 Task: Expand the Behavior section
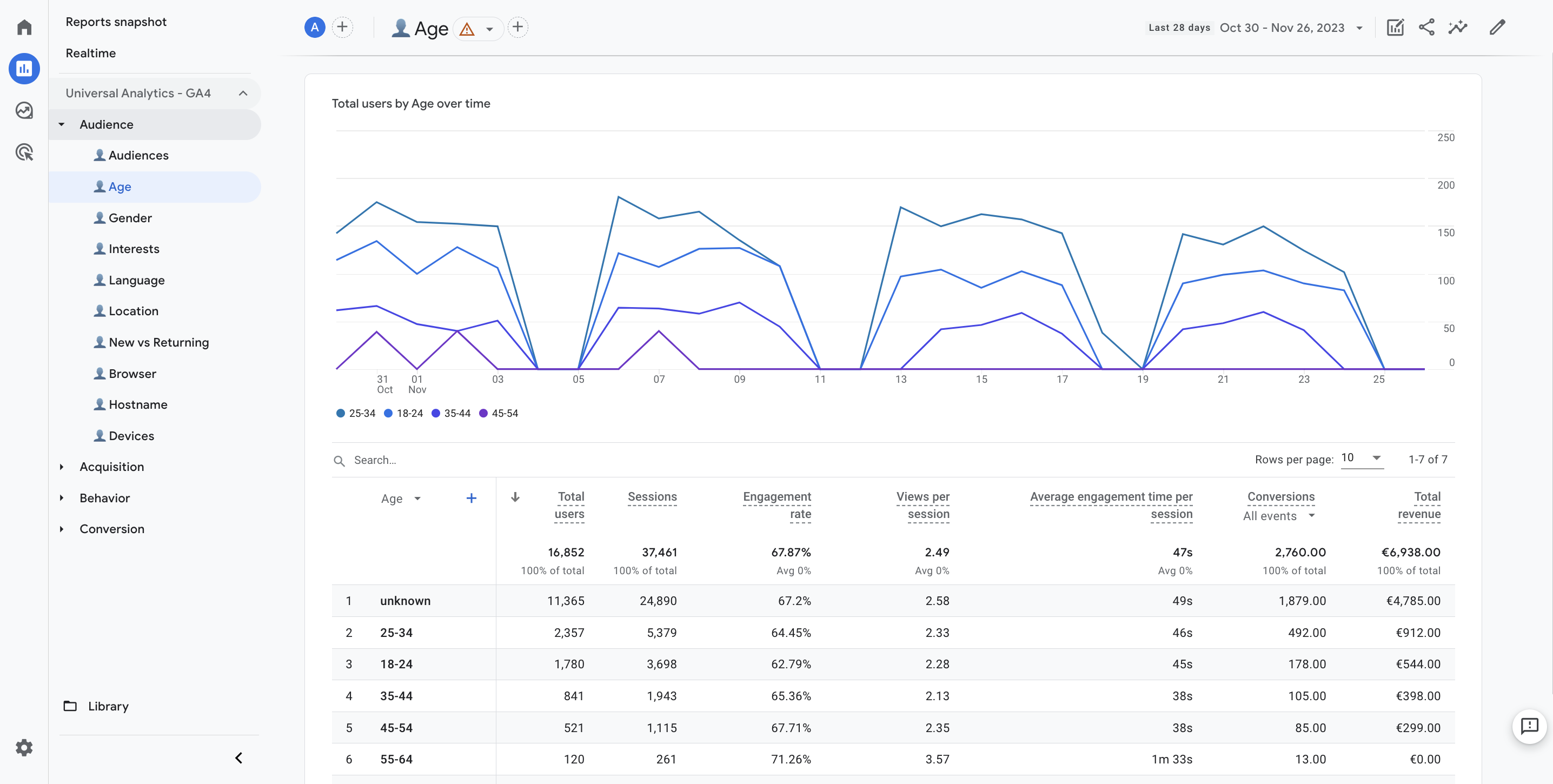[62, 499]
